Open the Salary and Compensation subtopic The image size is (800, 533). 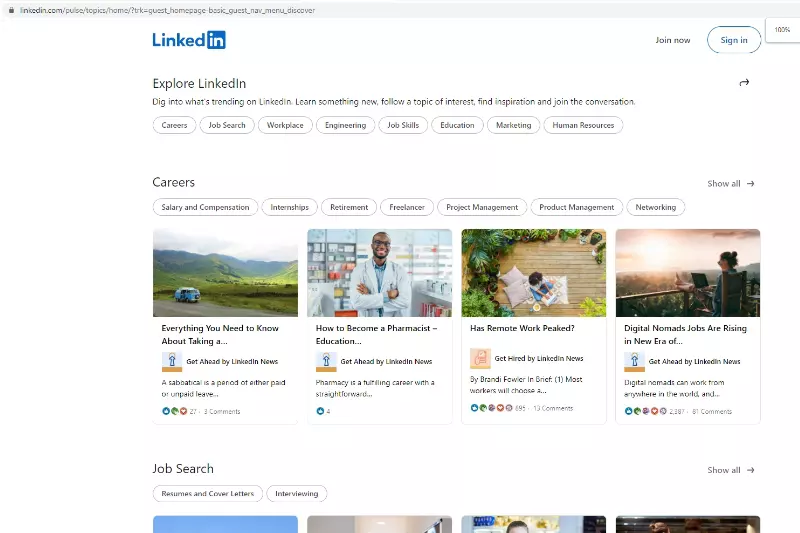click(x=205, y=207)
